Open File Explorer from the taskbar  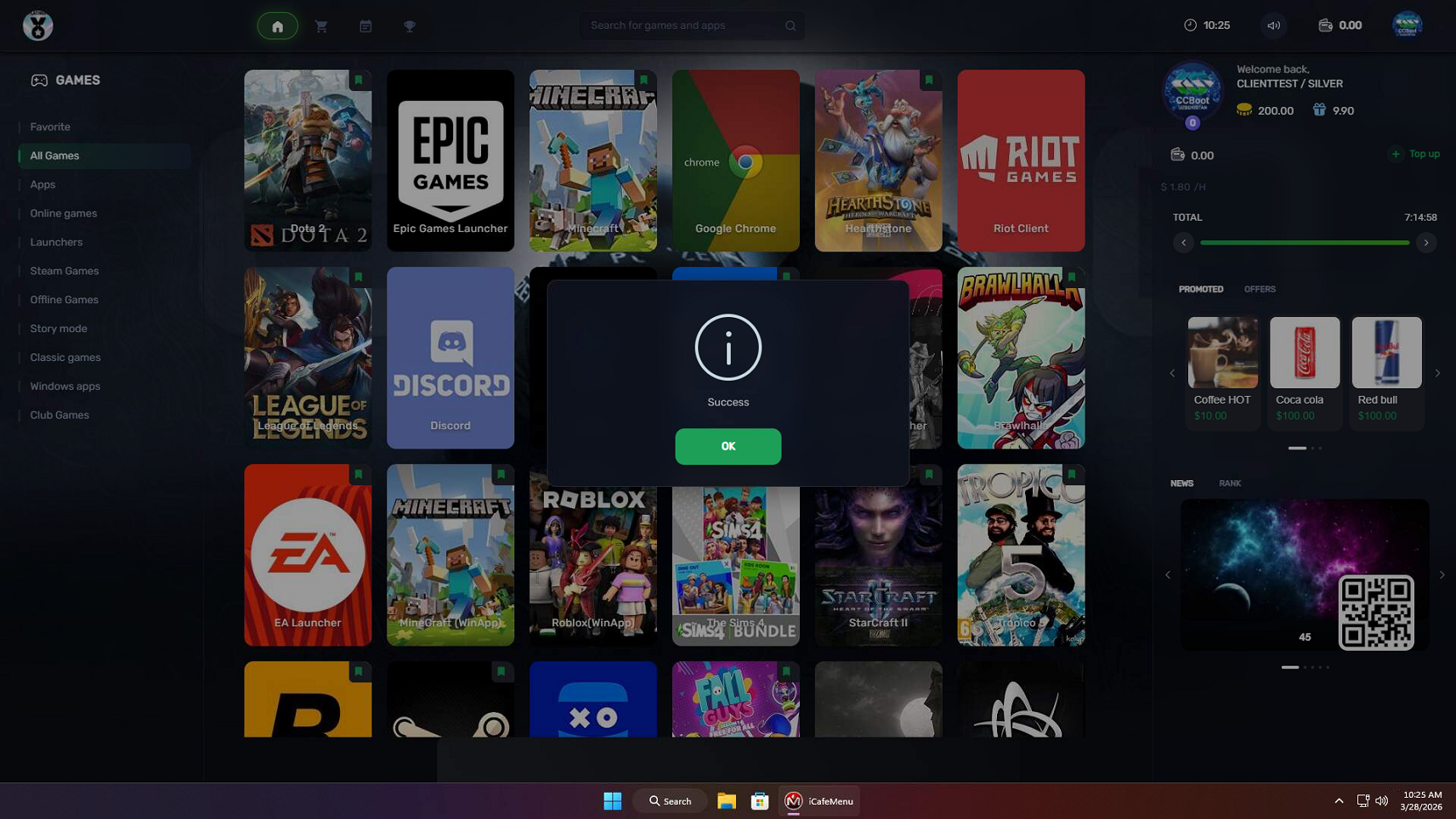[x=726, y=801]
